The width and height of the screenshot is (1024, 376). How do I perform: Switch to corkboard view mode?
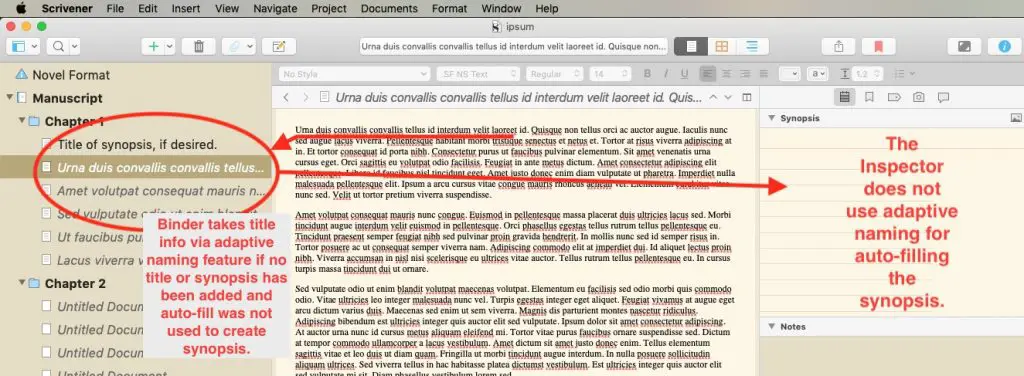point(722,46)
